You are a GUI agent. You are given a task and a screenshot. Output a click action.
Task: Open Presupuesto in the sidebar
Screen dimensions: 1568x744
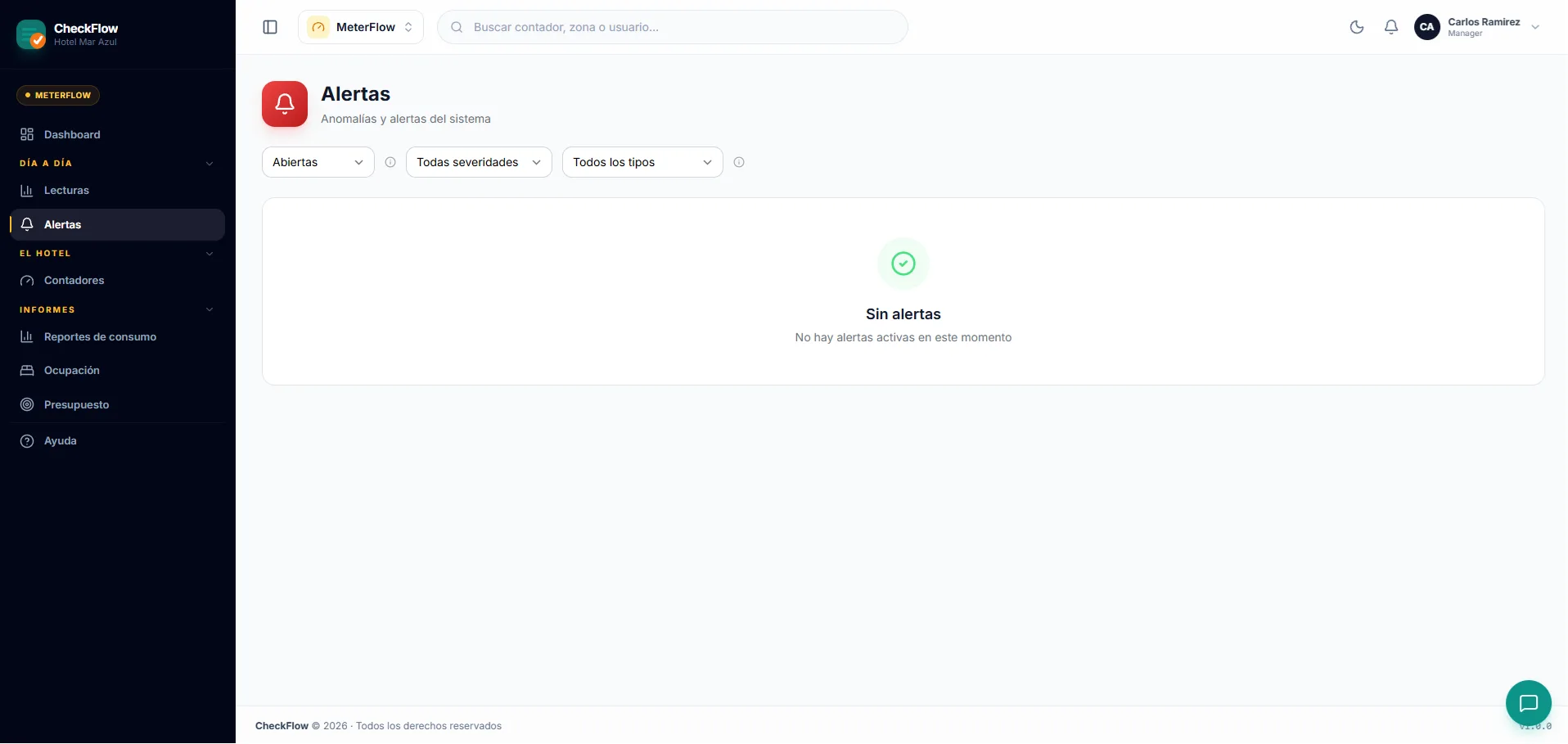click(118, 404)
